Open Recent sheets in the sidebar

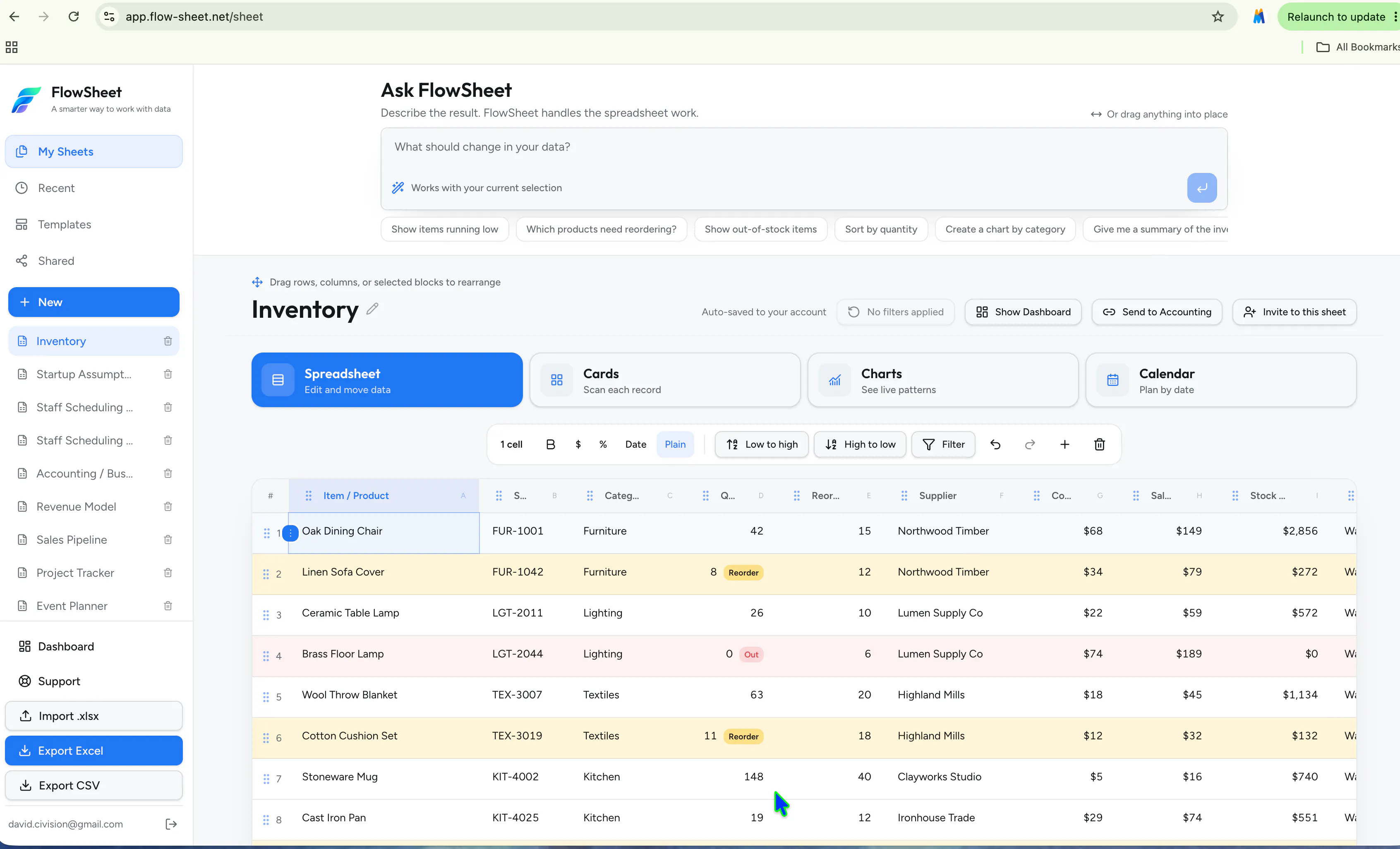94,187
